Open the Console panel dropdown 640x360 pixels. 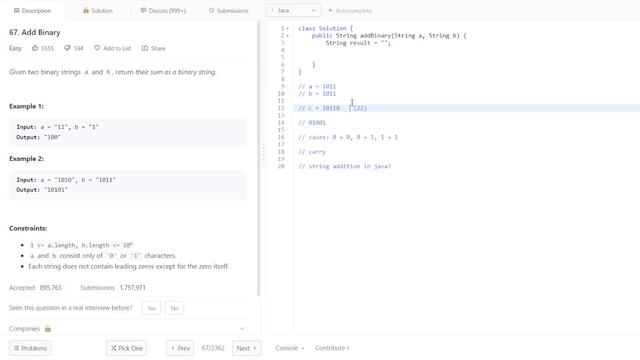tap(290, 348)
